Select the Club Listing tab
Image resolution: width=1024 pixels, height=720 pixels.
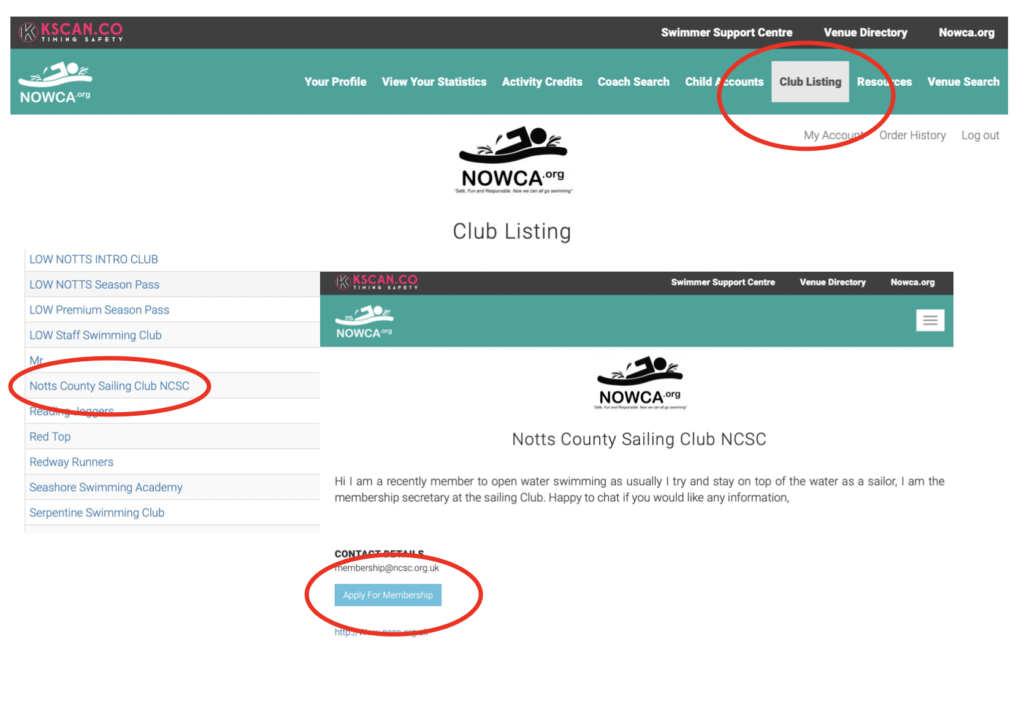pyautogui.click(x=810, y=82)
